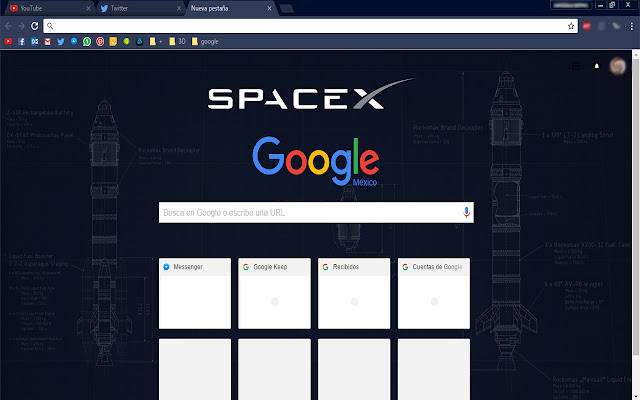Open the red Adblock extension icon
Viewport: 640px width, 400px height.
tap(587, 26)
